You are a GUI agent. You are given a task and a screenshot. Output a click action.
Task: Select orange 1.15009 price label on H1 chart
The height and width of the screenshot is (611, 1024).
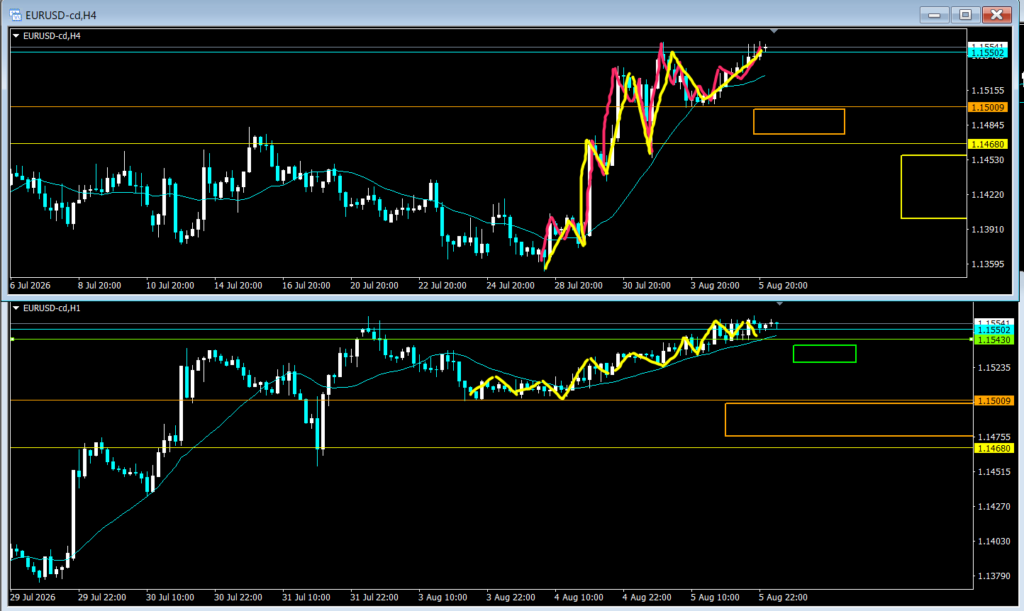coord(993,401)
